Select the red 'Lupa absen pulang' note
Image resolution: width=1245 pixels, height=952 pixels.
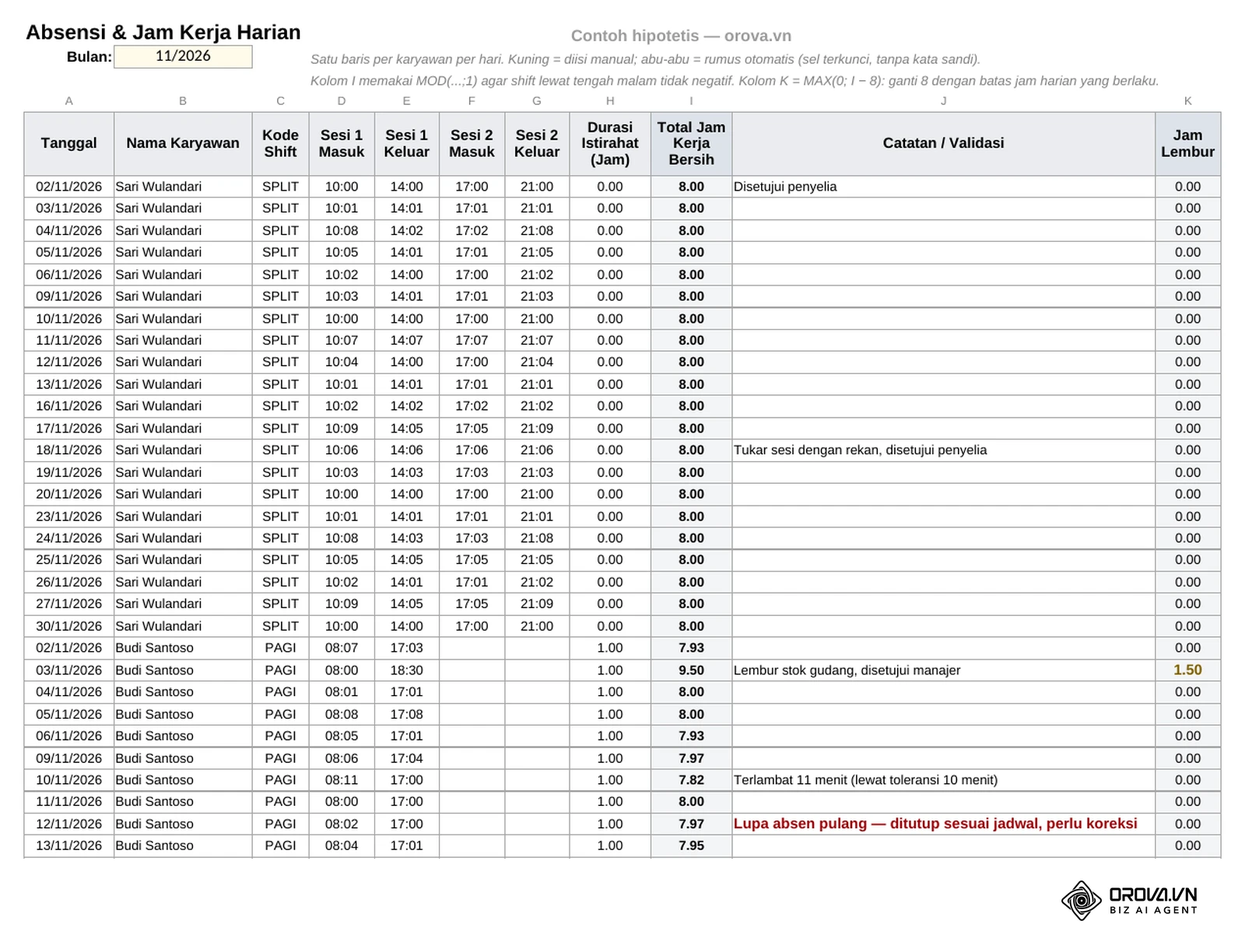[935, 824]
